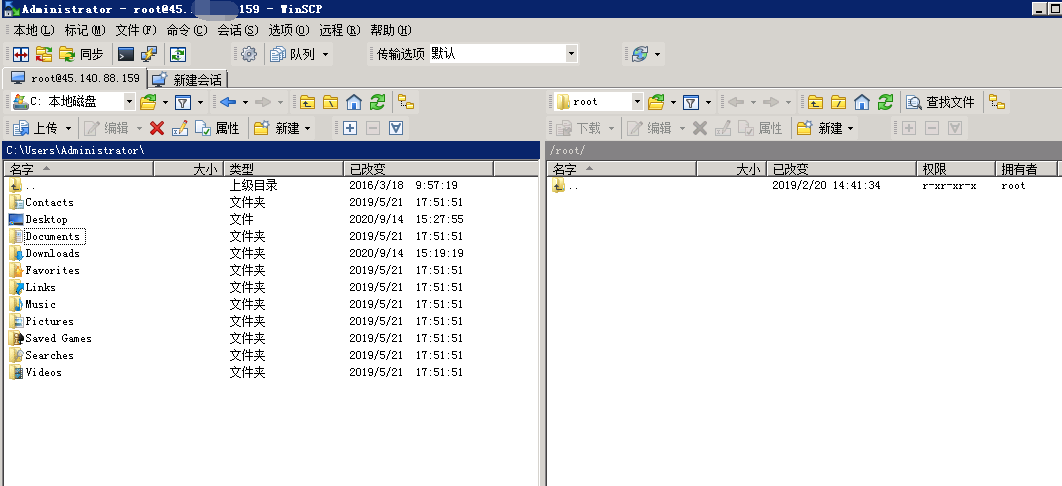Open the console terminal icon

(x=126, y=54)
